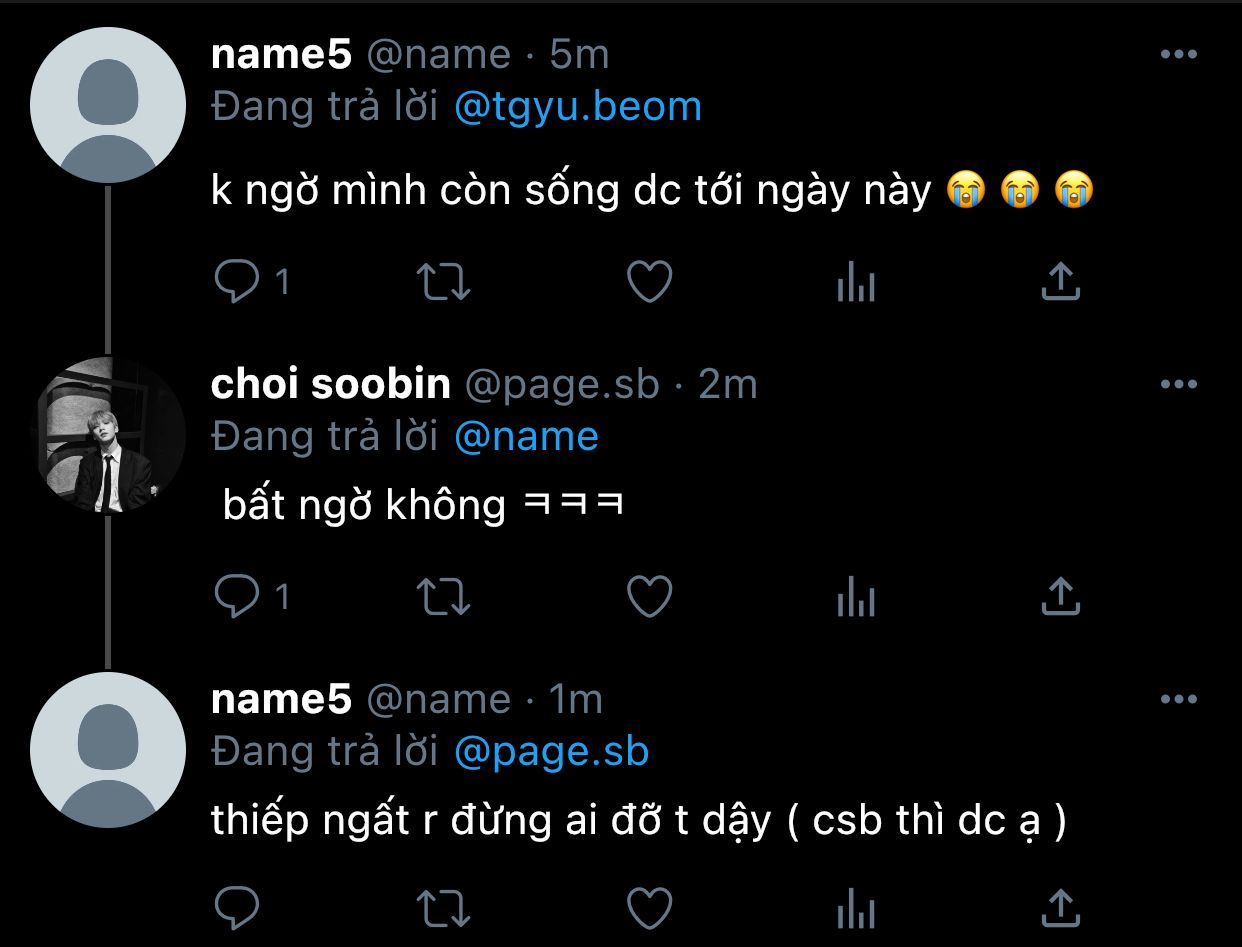The image size is (1242, 947).
Task: Like choi soobin's tweet
Action: [x=649, y=597]
